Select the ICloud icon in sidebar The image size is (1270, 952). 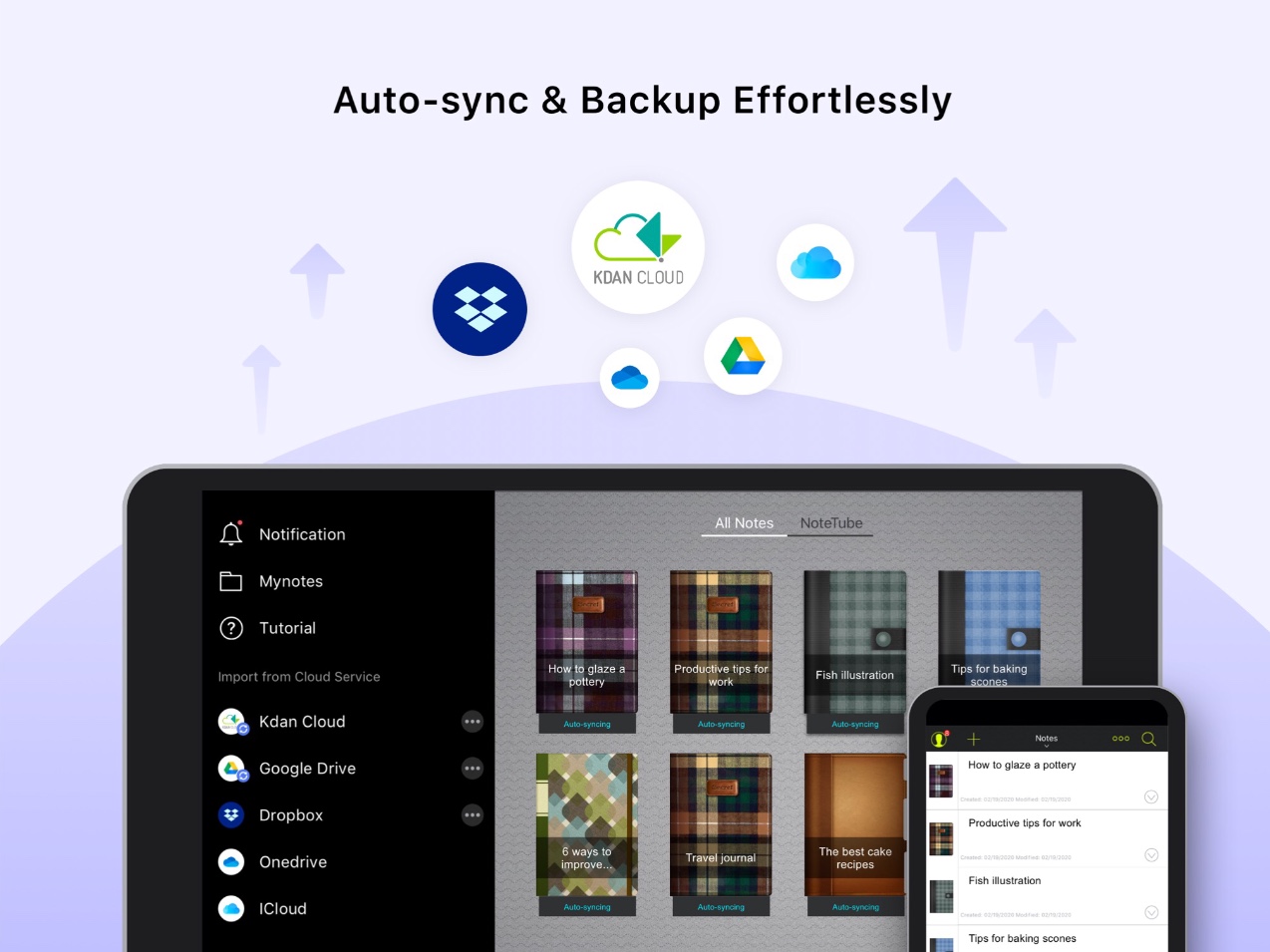(x=231, y=909)
